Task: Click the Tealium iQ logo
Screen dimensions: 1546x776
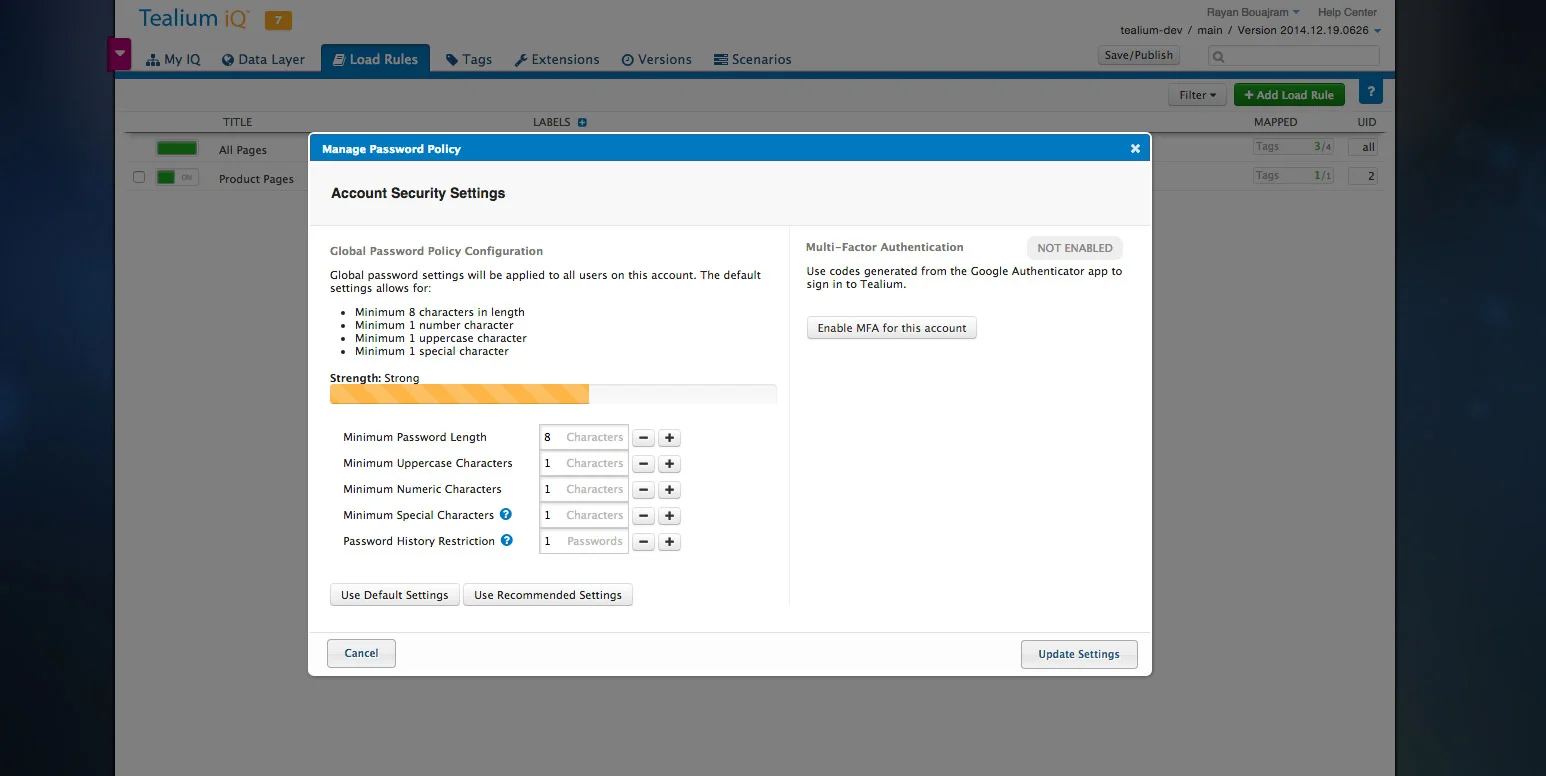Action: coord(194,18)
